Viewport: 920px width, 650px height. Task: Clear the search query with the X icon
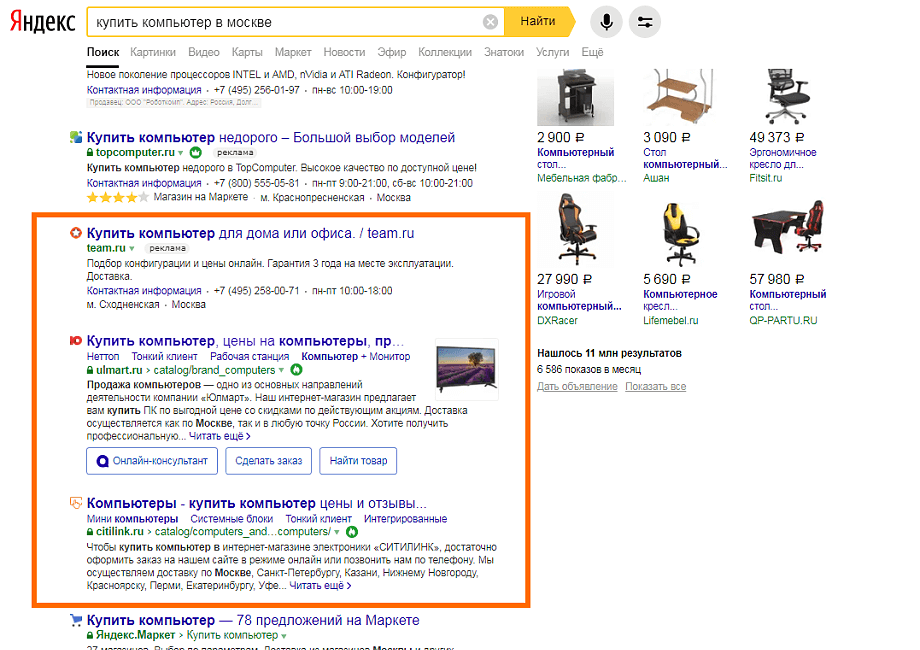491,22
